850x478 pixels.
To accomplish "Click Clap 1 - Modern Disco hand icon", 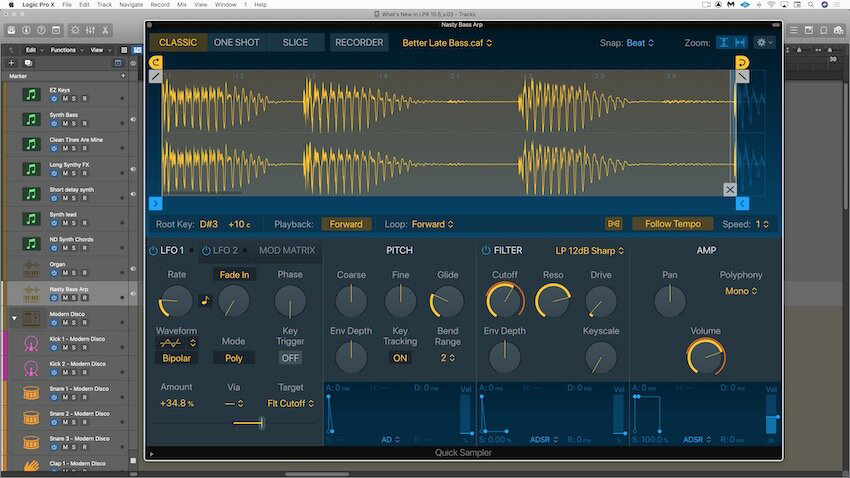I will coord(31,465).
